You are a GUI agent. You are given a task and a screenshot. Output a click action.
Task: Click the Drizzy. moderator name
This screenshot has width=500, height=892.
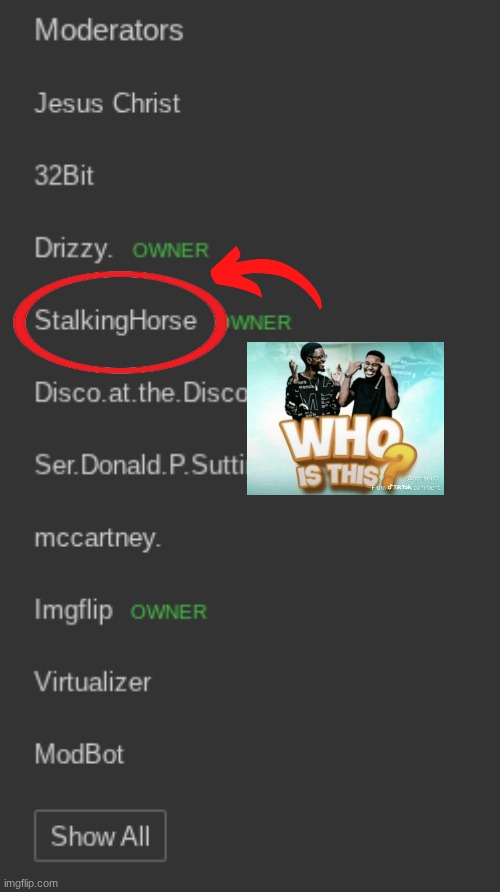click(74, 248)
